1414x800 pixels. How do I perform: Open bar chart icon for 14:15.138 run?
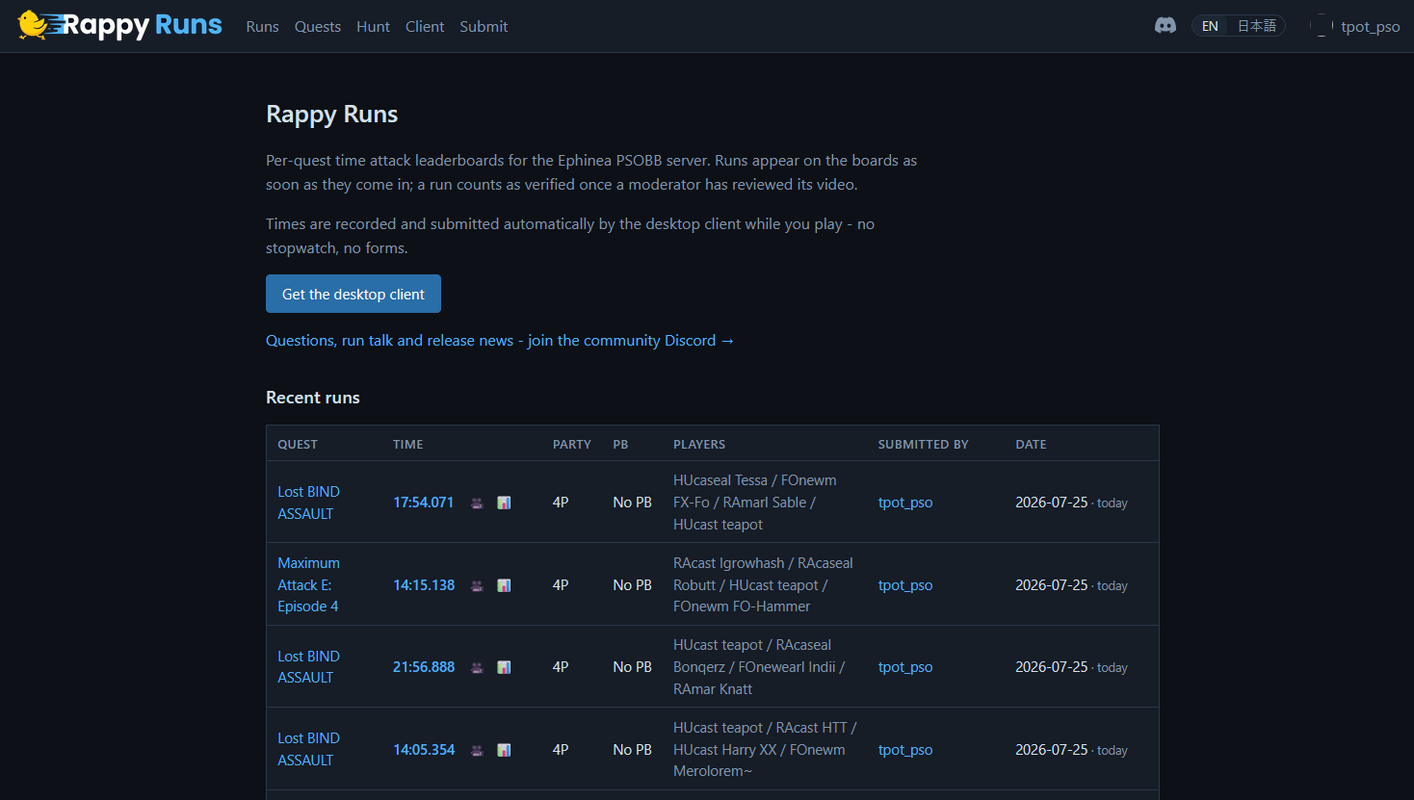pos(504,585)
